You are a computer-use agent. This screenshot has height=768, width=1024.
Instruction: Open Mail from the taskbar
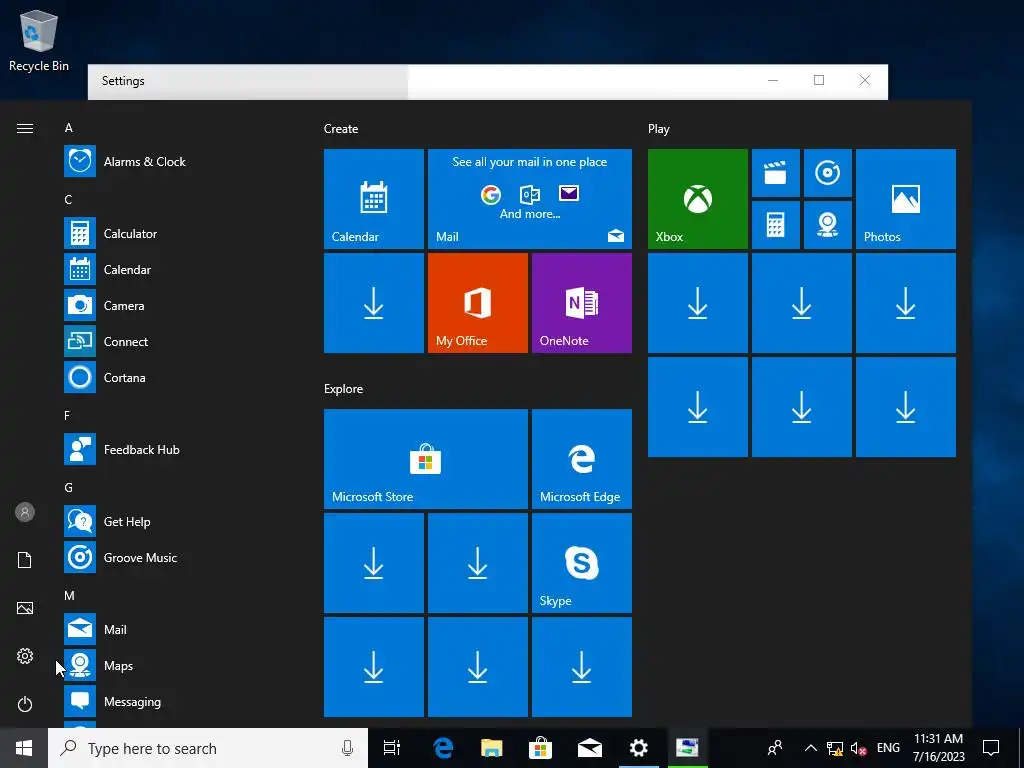[x=590, y=748]
